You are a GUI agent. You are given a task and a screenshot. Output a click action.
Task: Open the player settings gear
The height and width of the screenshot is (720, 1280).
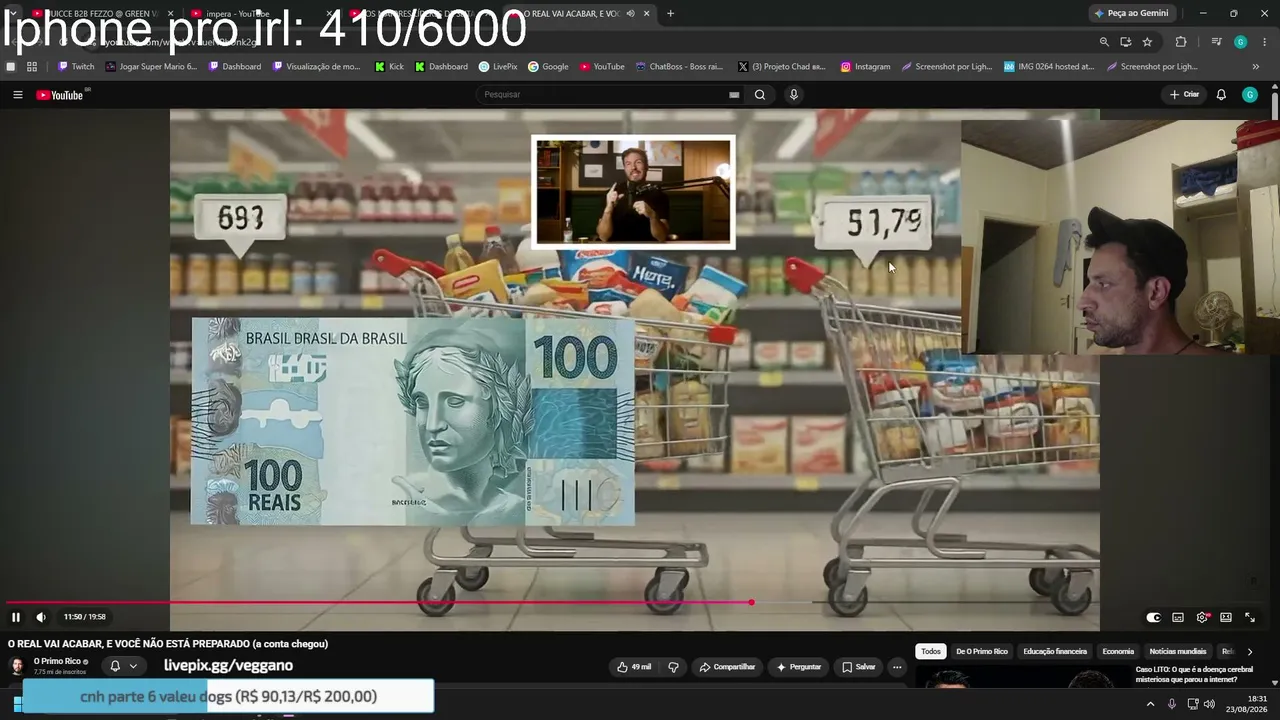tap(1202, 618)
